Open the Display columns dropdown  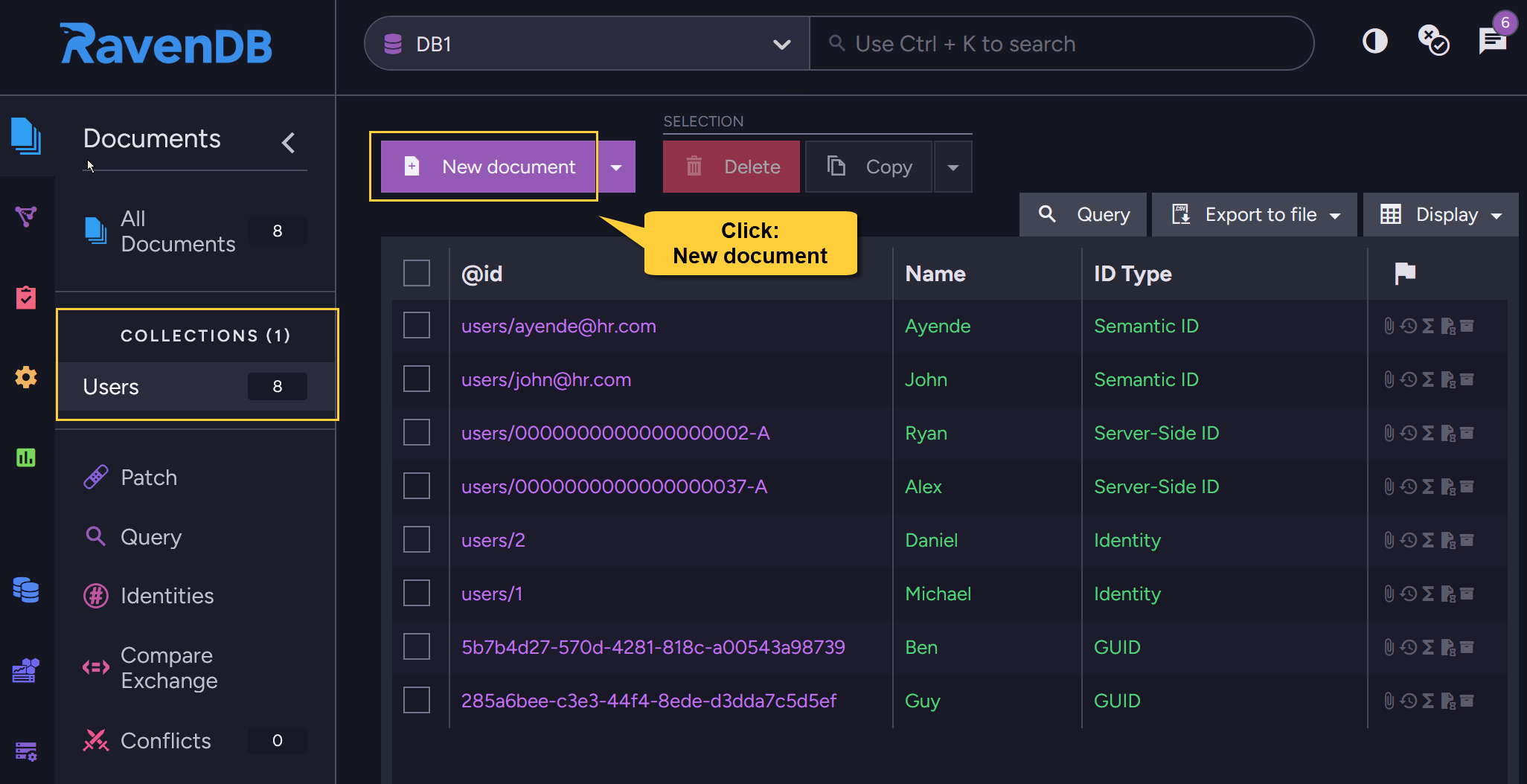(1441, 214)
